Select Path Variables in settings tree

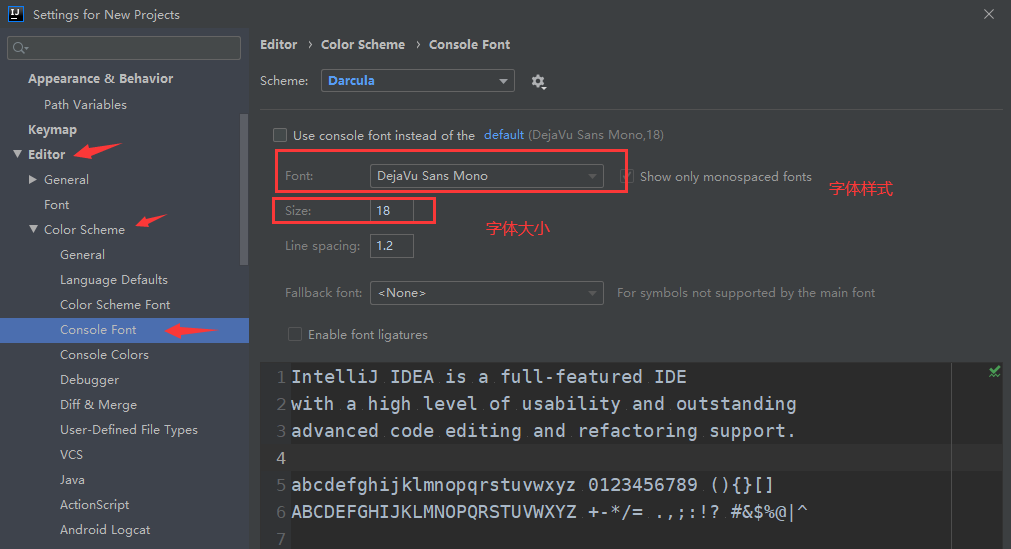point(85,105)
